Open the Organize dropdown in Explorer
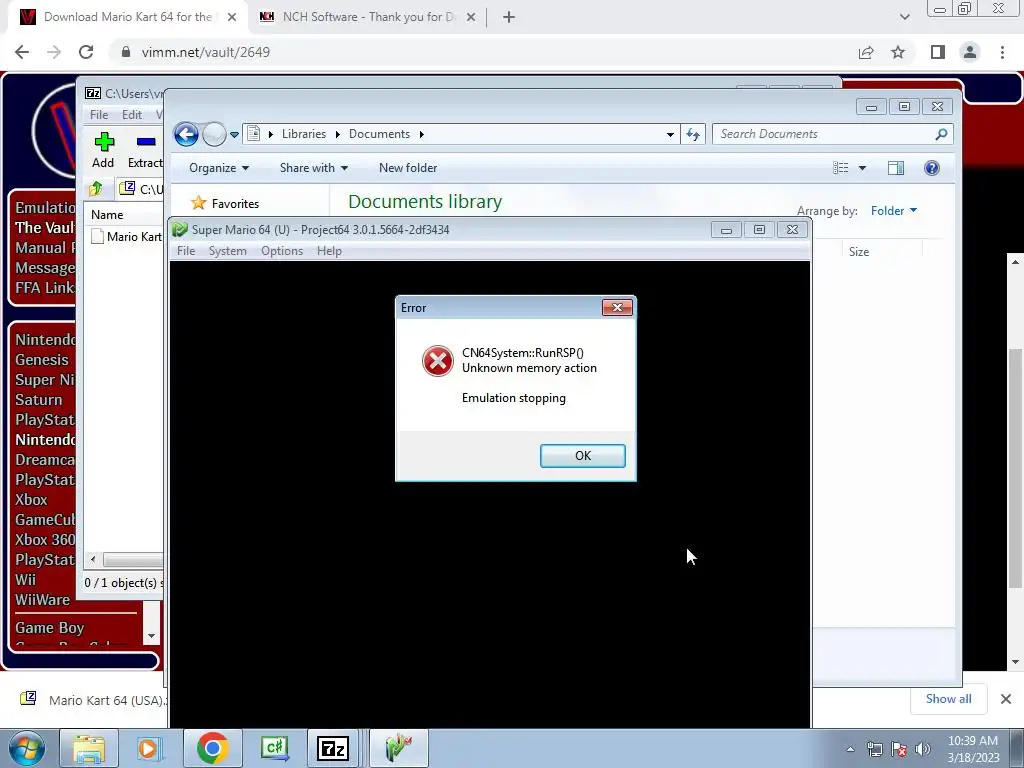Viewport: 1024px width, 768px height. [x=219, y=168]
